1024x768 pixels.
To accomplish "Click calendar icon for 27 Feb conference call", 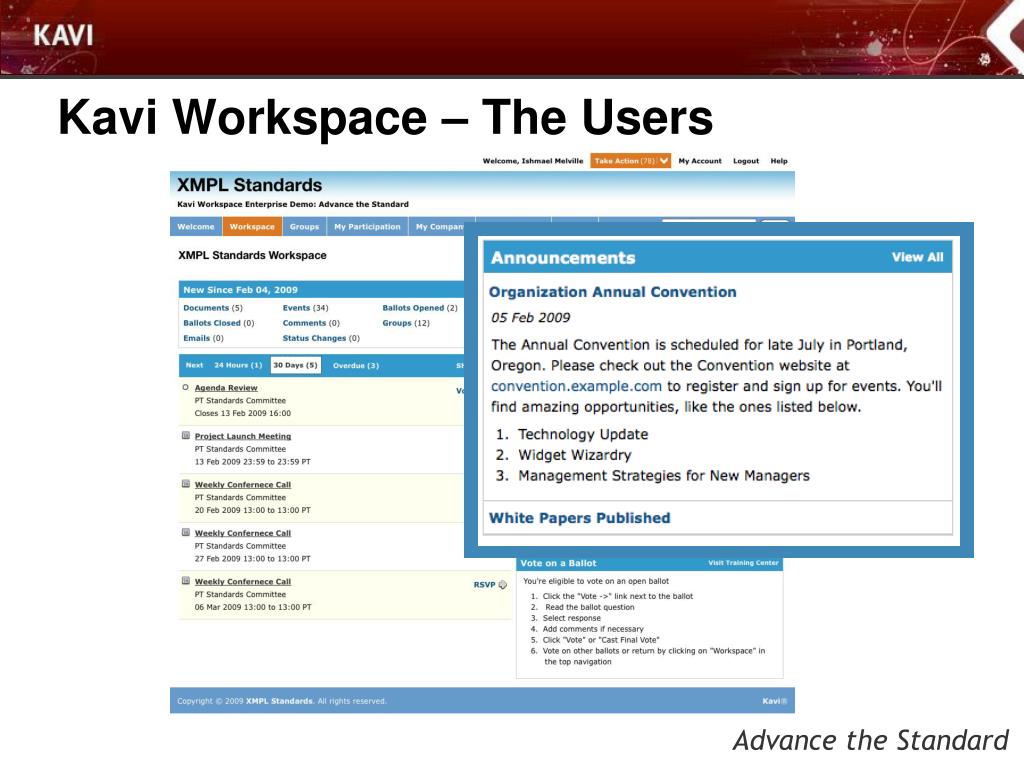I will (x=185, y=532).
